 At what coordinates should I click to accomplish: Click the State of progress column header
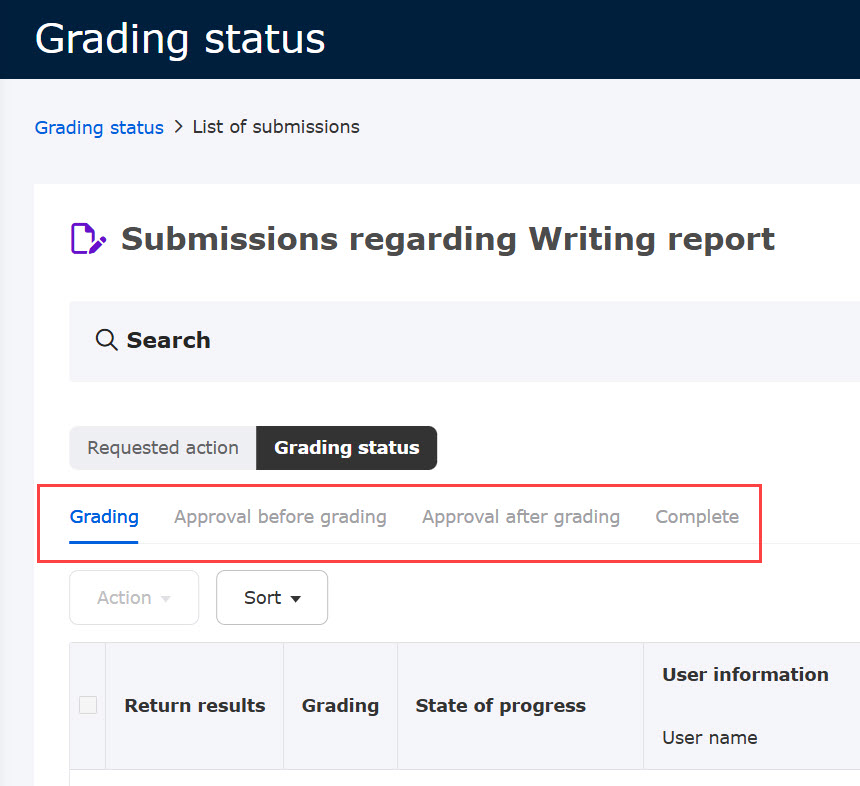[500, 705]
